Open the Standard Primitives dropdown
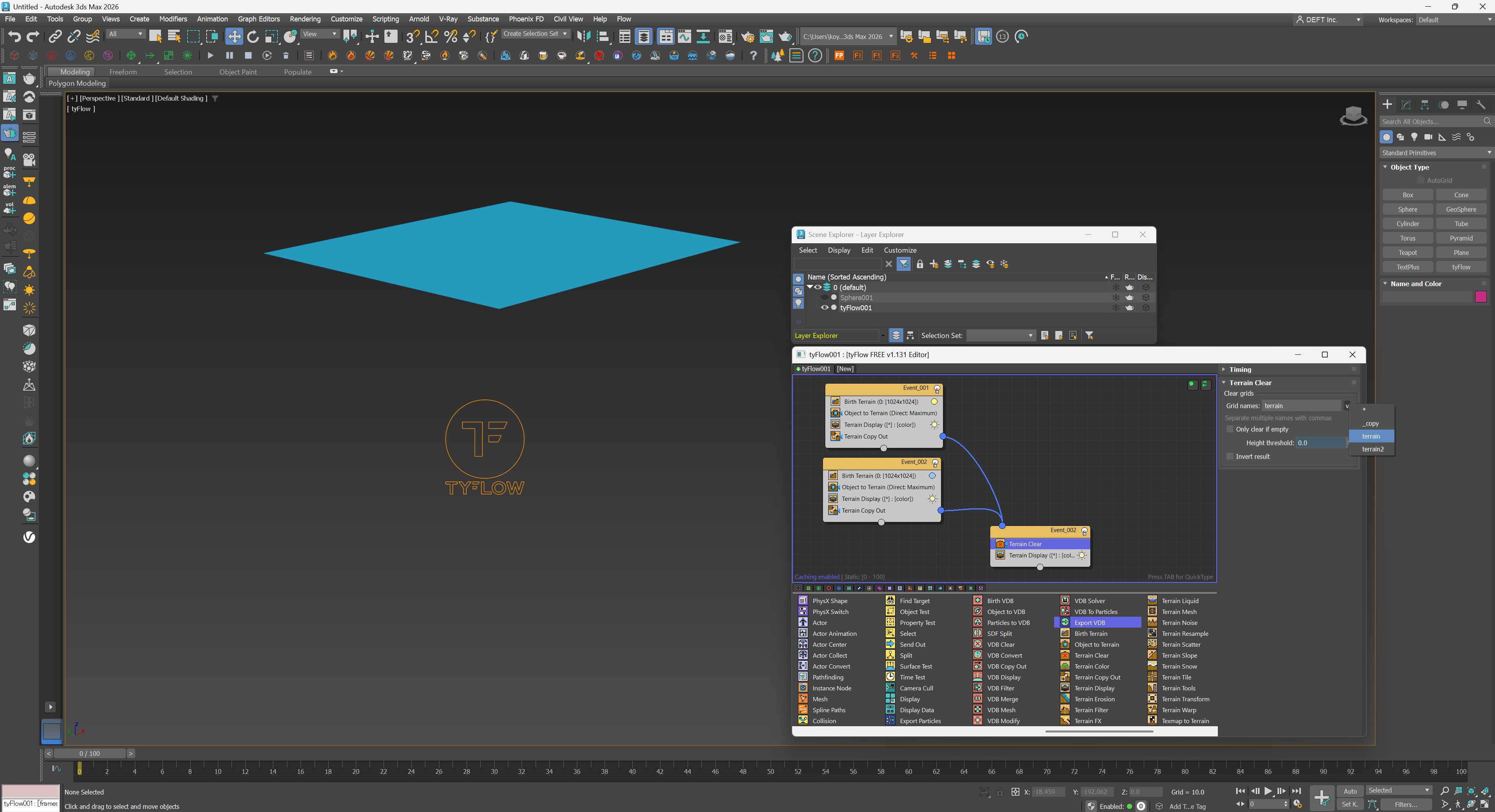 pyautogui.click(x=1436, y=153)
